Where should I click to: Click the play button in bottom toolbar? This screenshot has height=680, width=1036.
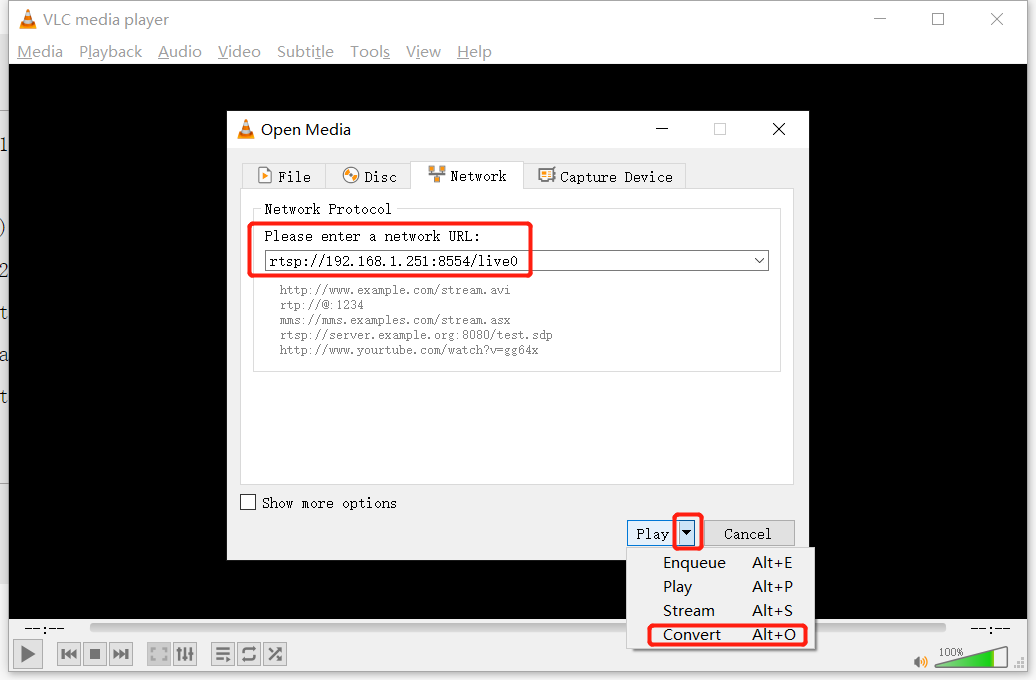coord(27,654)
